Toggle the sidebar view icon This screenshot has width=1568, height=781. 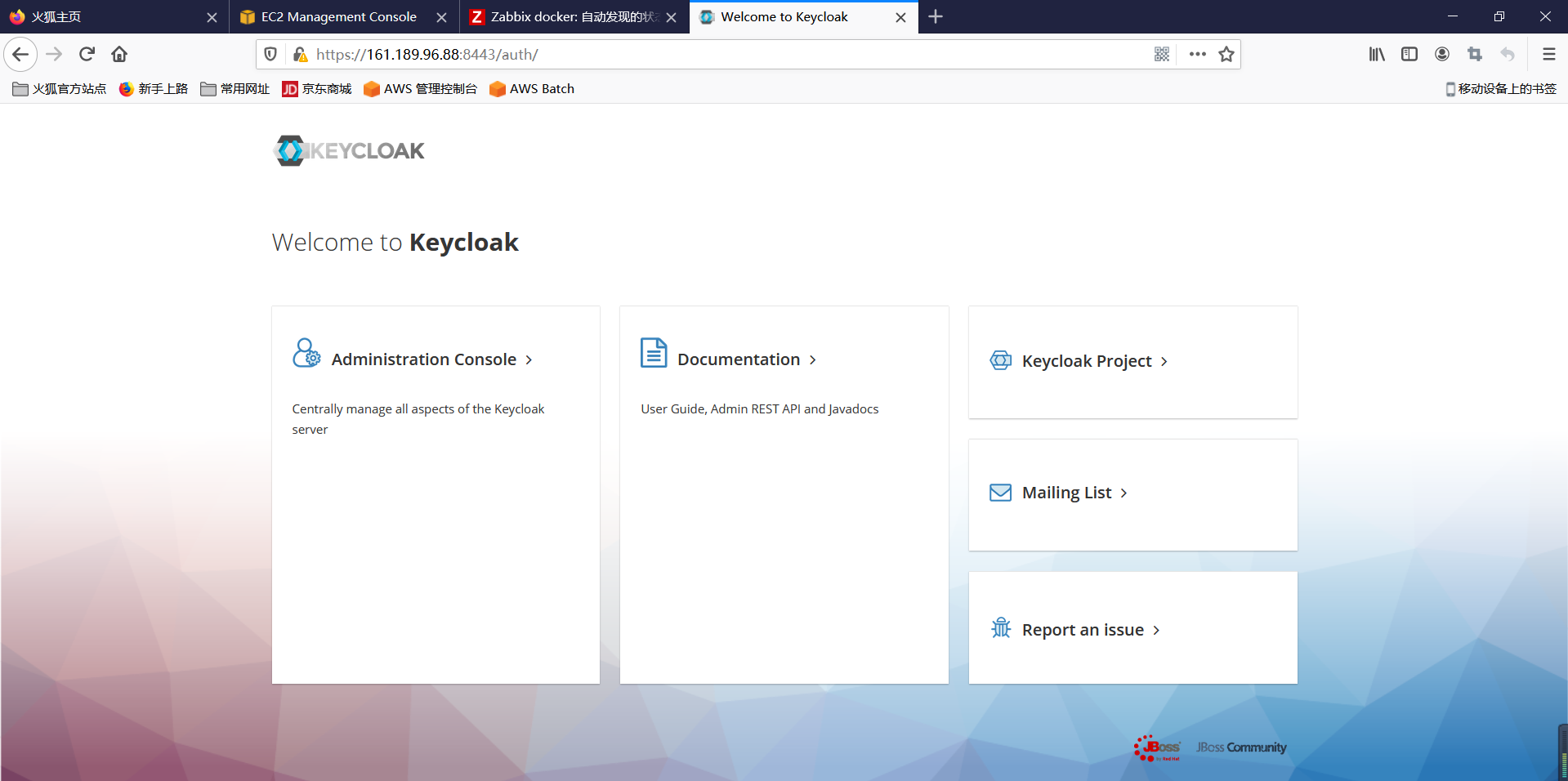(1409, 54)
